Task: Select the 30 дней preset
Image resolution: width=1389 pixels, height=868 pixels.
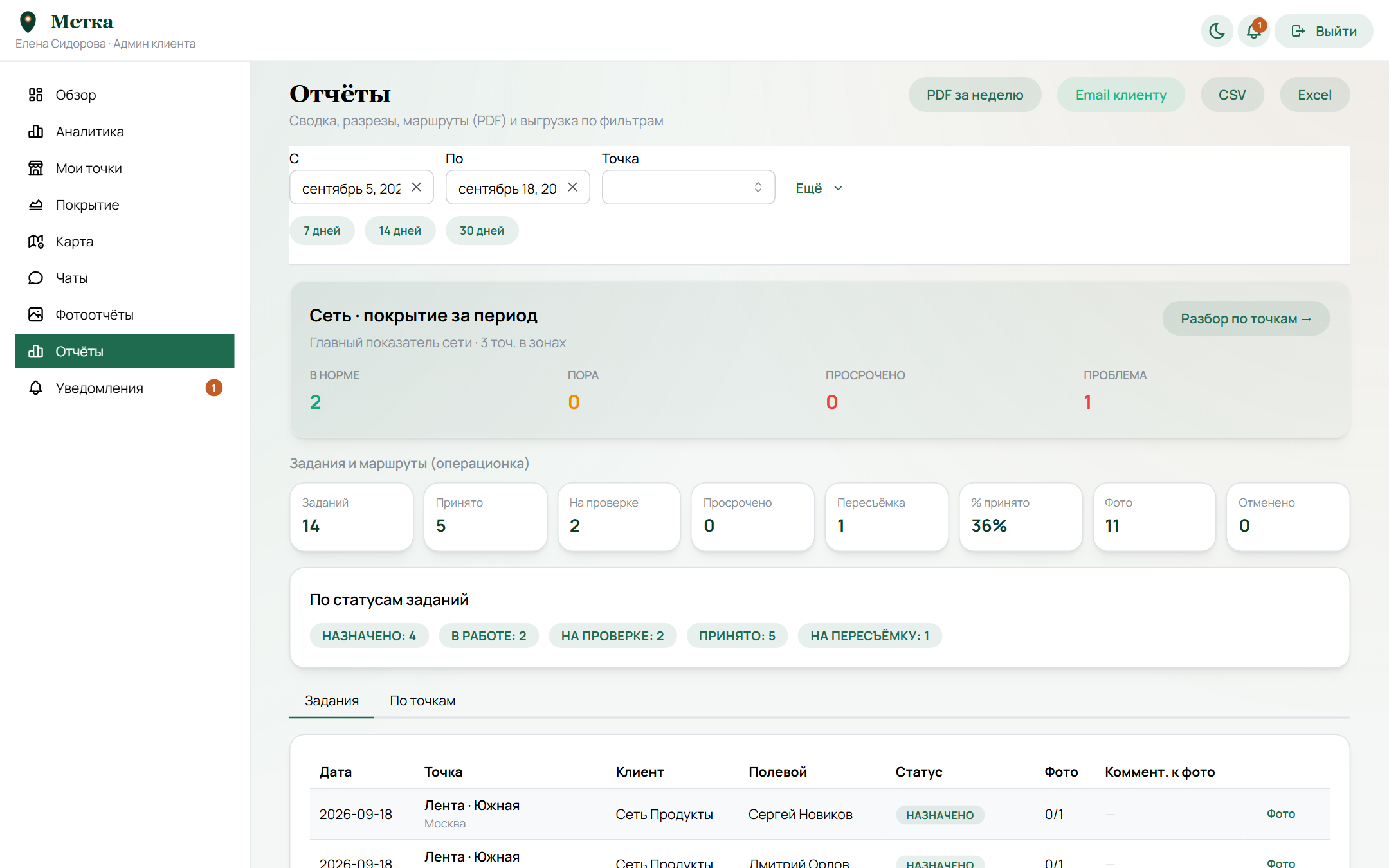Action: click(482, 230)
